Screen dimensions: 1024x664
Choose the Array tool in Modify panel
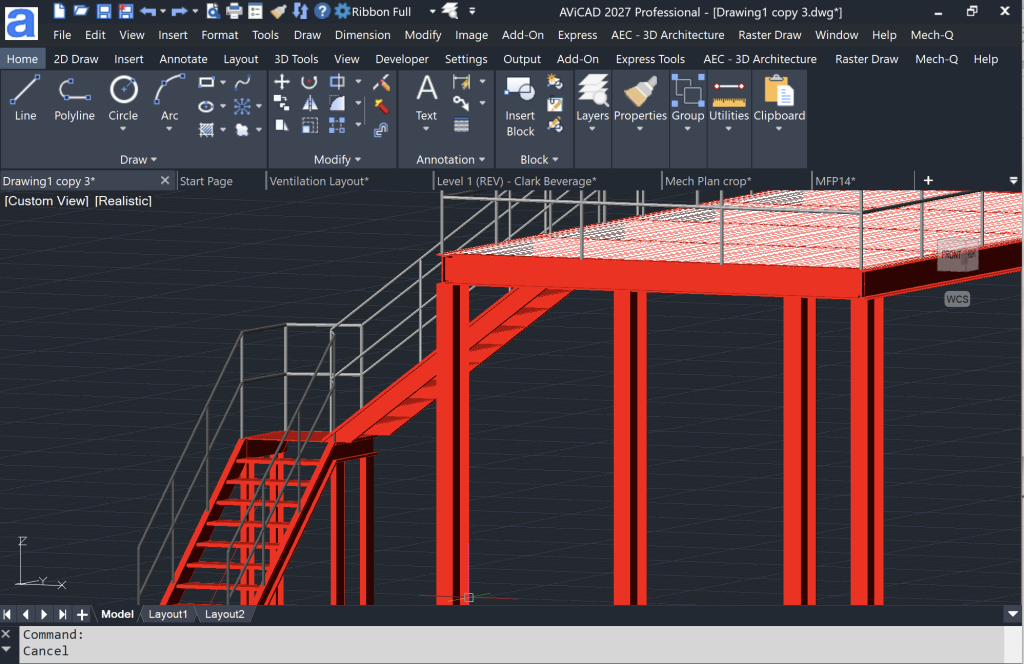pos(337,125)
